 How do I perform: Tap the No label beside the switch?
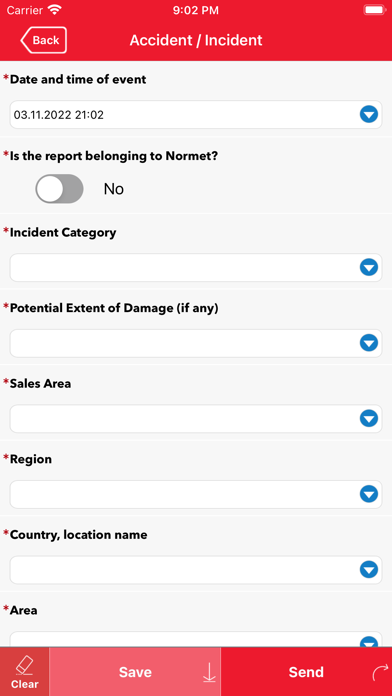[x=114, y=189]
